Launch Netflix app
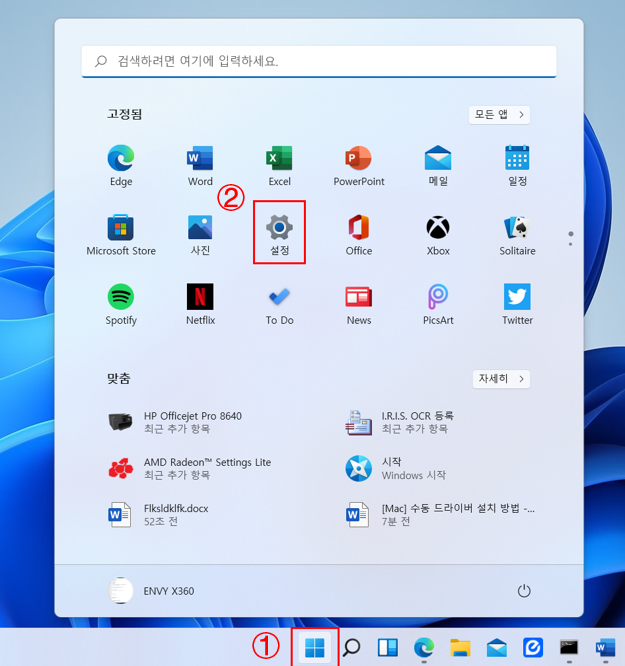Screen dimensions: 625x666 [x=200, y=304]
